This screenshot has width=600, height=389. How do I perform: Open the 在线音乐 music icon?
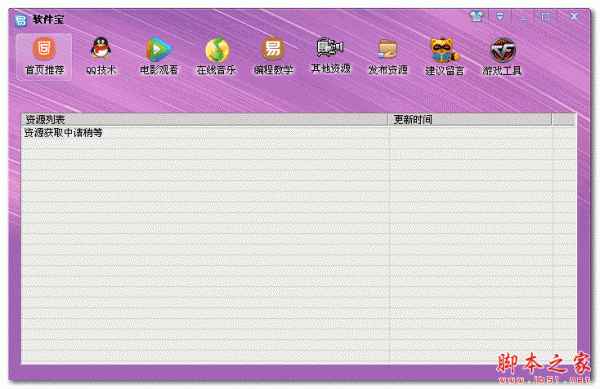pyautogui.click(x=216, y=57)
